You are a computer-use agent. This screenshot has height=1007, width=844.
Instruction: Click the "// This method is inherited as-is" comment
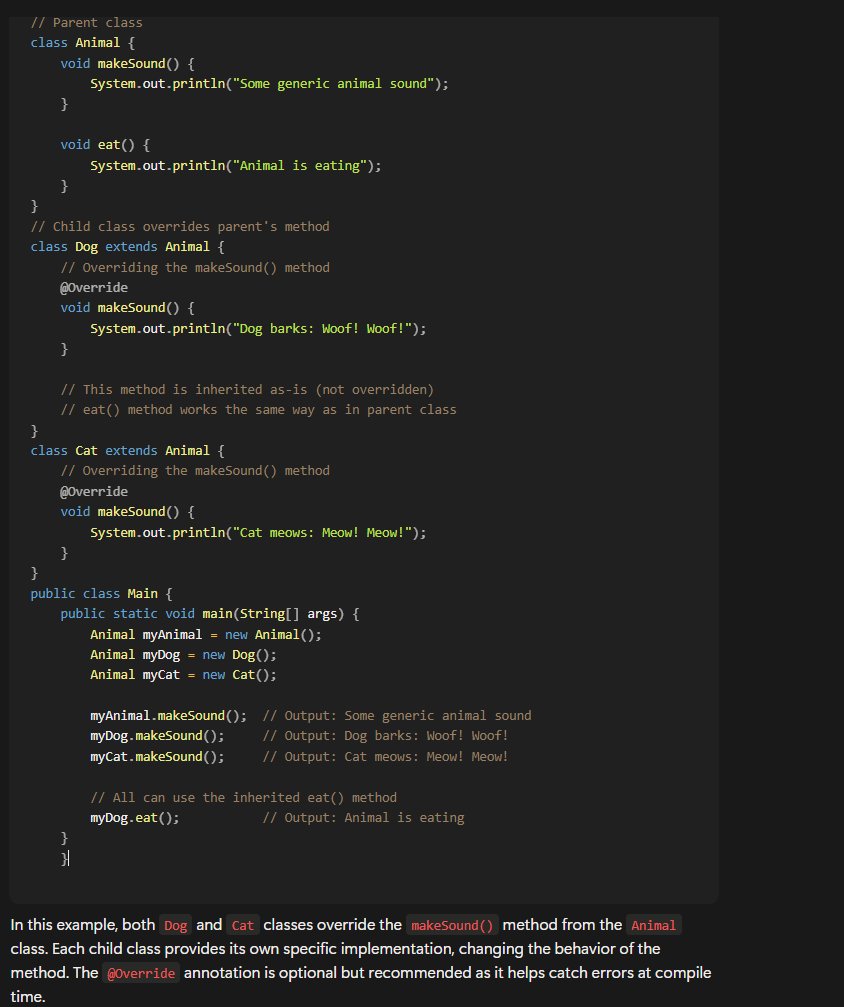point(247,390)
